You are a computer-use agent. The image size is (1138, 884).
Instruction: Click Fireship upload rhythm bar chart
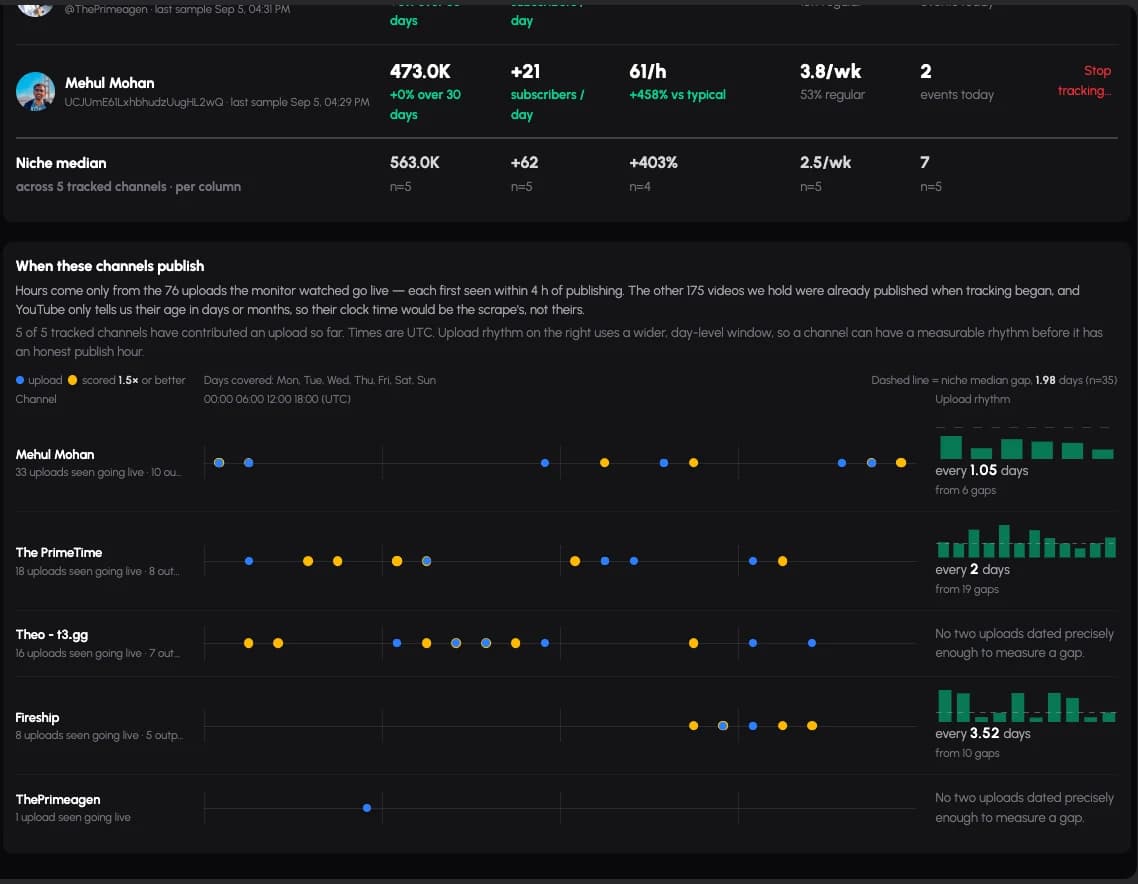pos(1026,705)
